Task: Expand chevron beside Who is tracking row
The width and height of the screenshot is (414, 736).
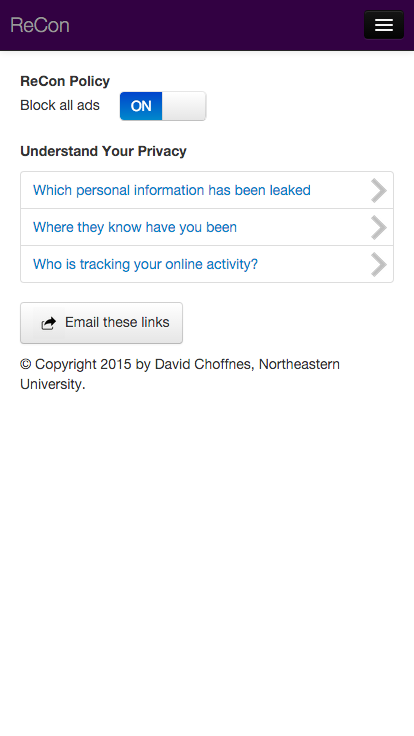Action: click(x=379, y=264)
